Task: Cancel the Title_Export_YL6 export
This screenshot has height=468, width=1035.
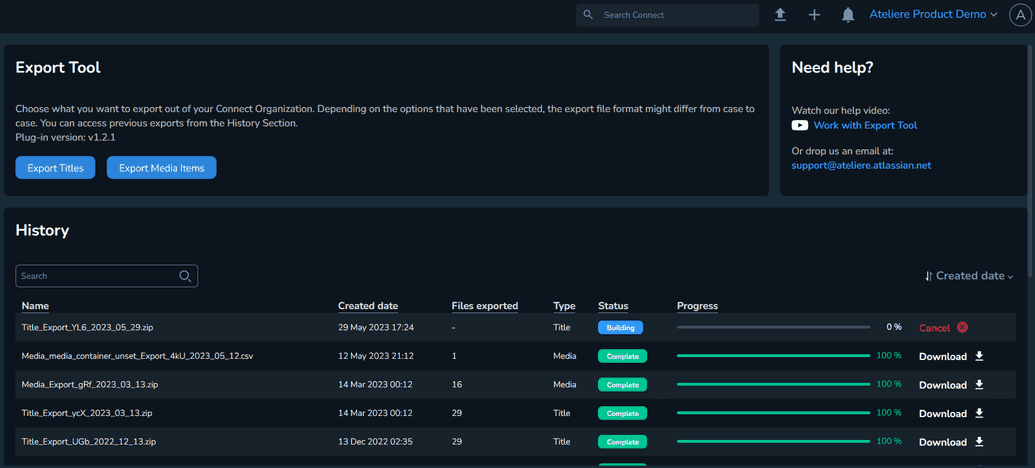Action: click(x=943, y=328)
